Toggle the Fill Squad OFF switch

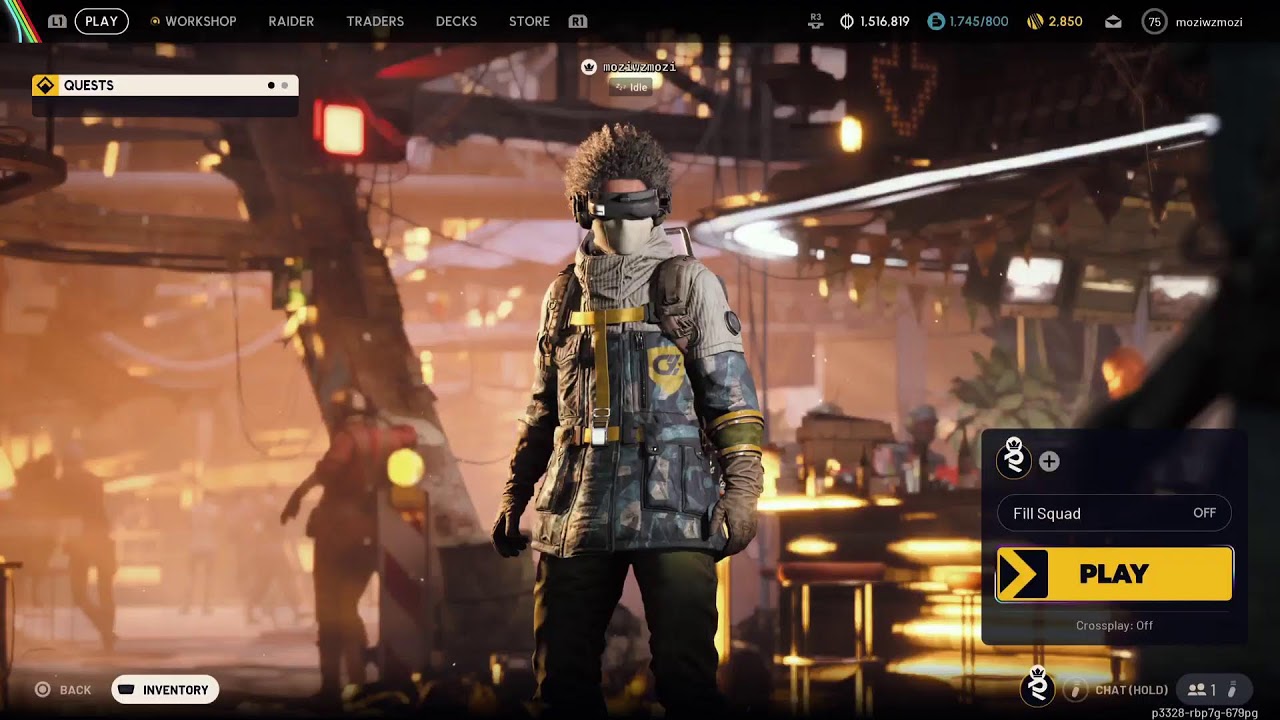click(1114, 513)
